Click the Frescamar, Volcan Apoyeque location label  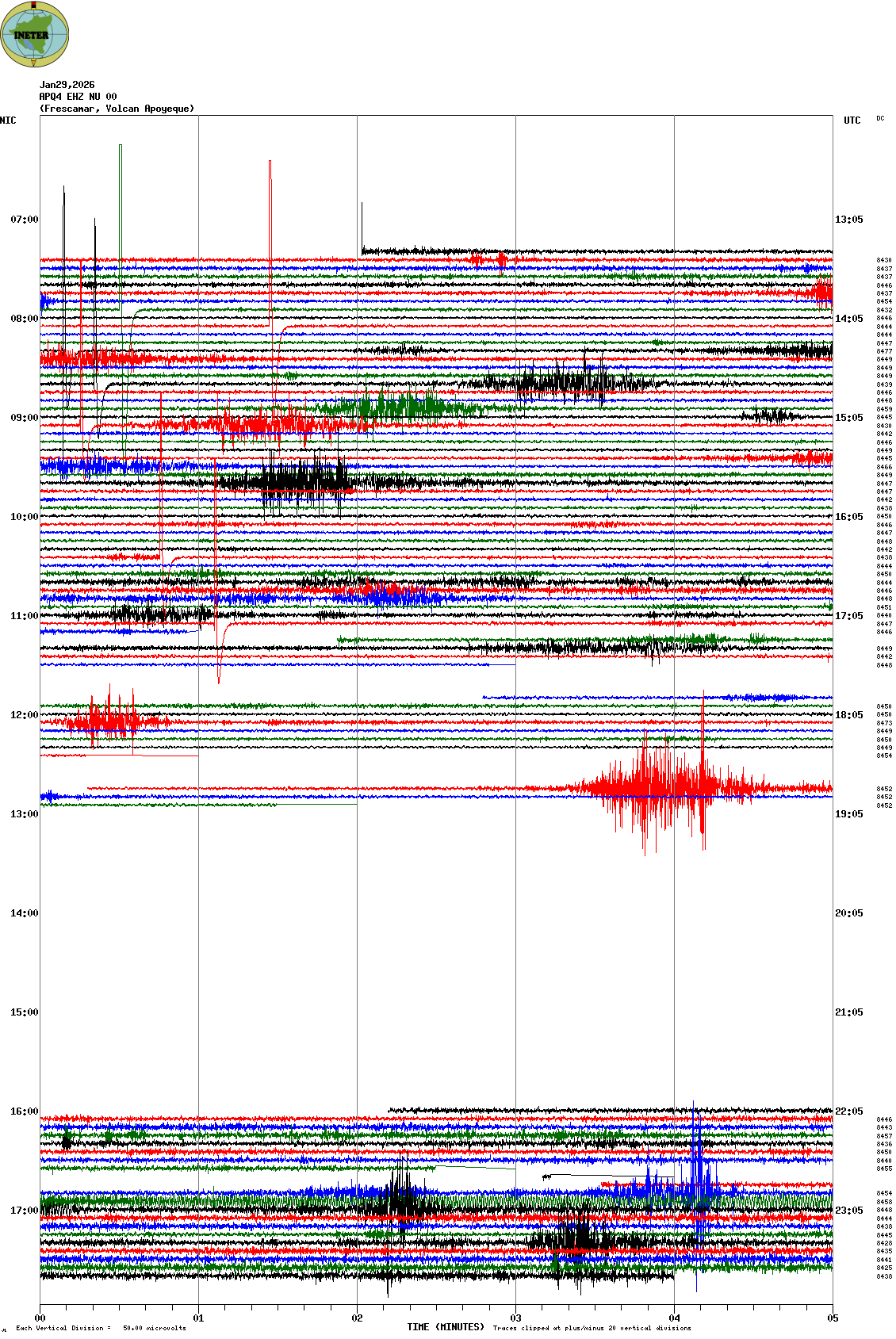(117, 109)
